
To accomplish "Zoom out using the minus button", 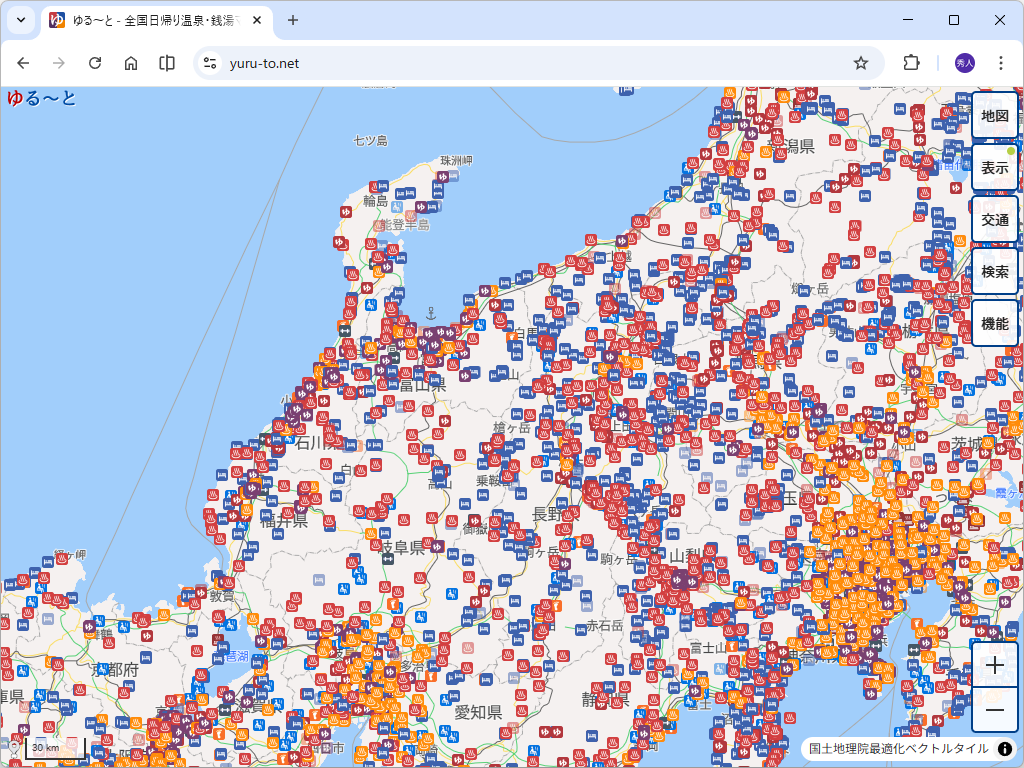I will point(995,711).
